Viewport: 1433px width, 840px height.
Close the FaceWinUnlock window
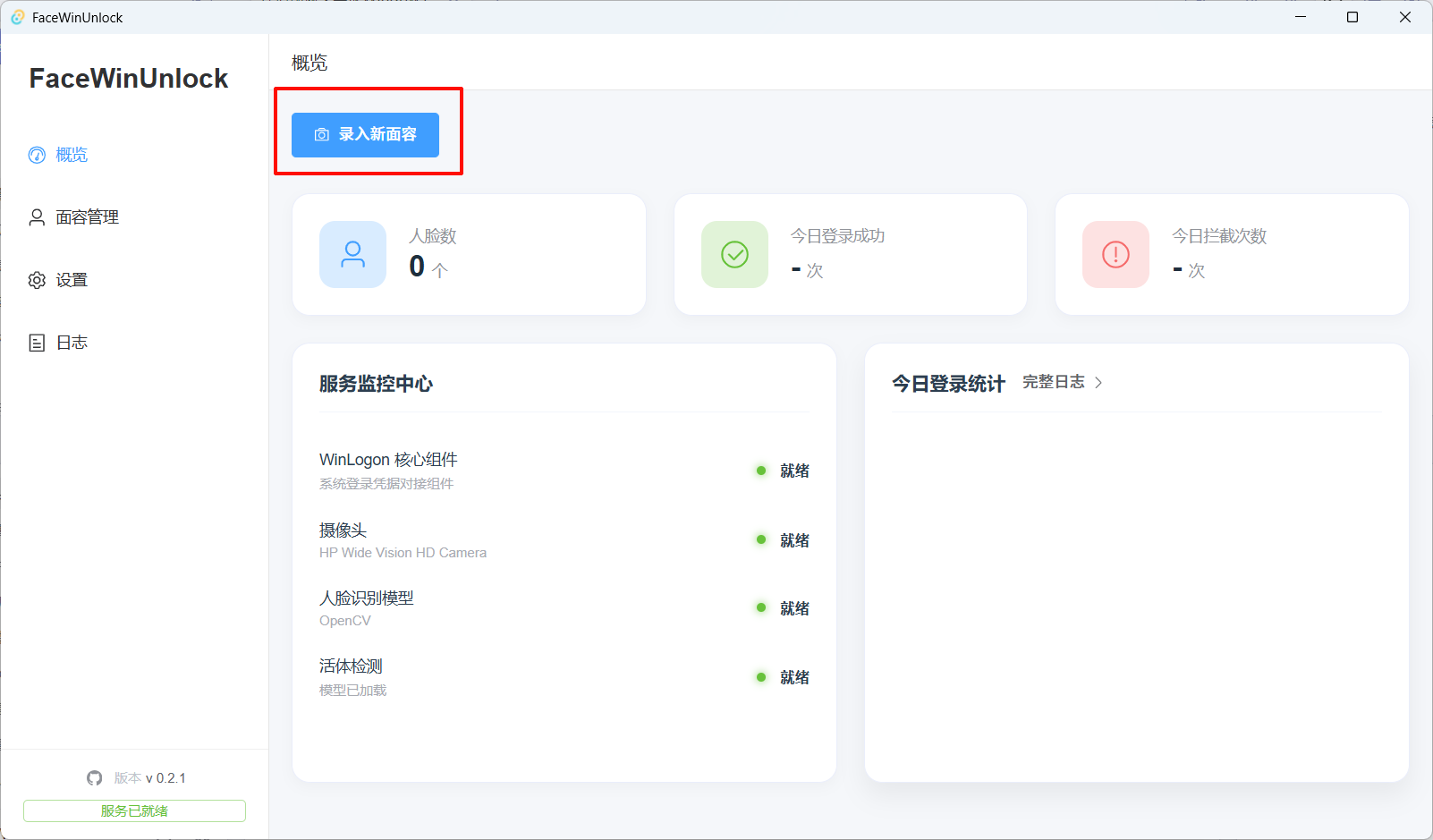point(1405,17)
